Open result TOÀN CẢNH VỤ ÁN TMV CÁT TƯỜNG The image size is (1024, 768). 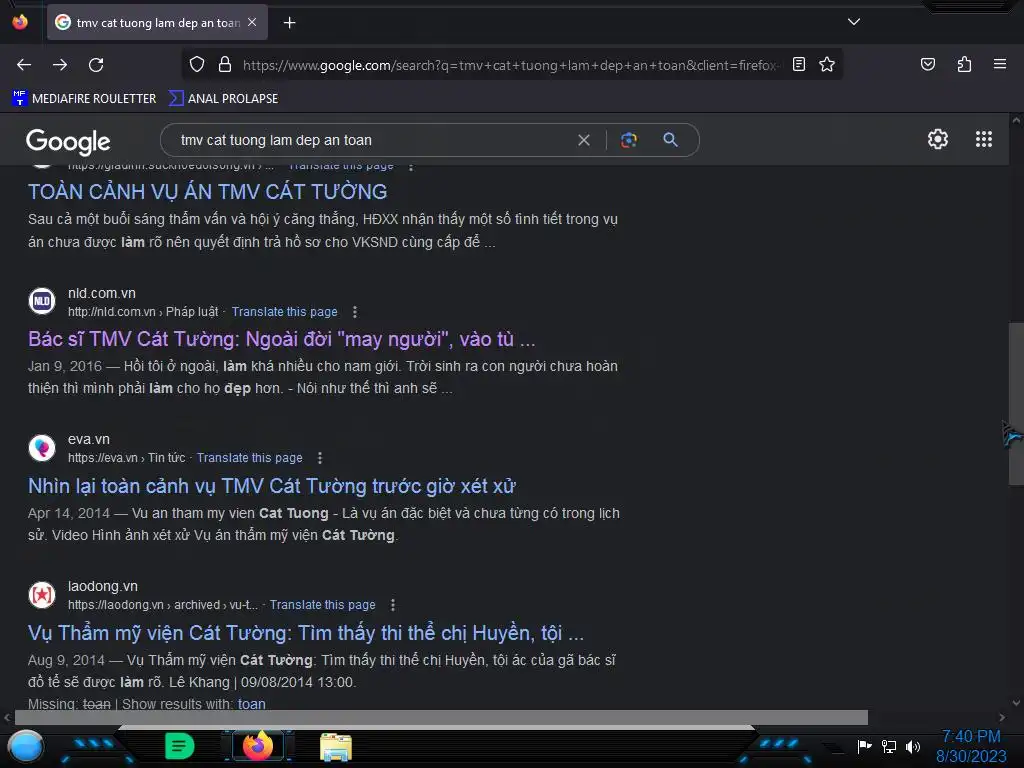[x=208, y=192]
